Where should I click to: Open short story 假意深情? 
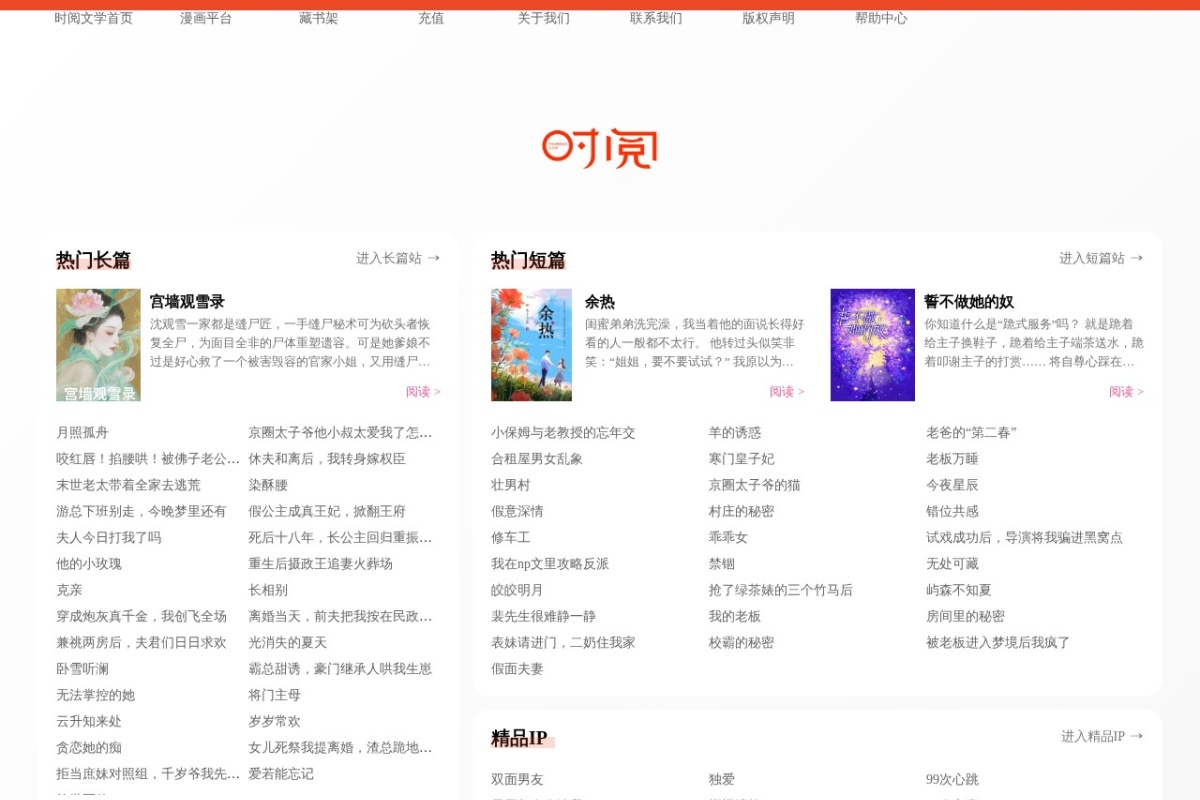[x=517, y=511]
